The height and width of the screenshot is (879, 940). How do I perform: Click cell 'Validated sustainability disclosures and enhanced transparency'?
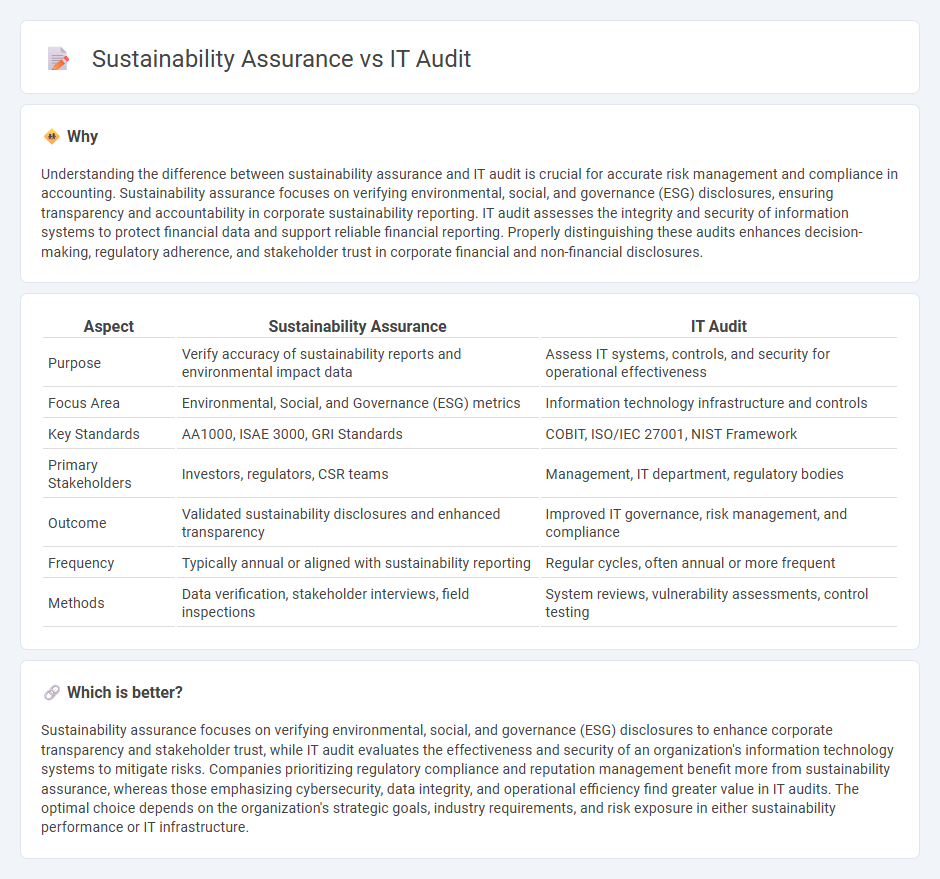click(x=357, y=523)
